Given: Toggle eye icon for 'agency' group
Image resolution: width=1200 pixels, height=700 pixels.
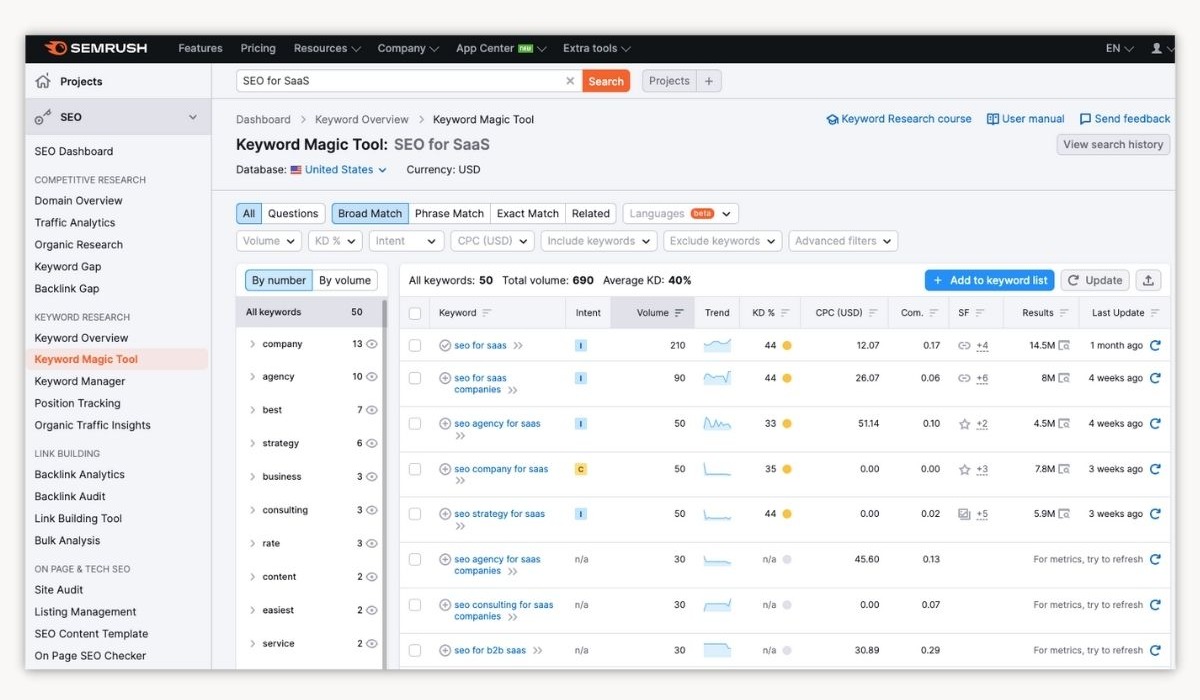Looking at the screenshot, I should coord(372,377).
